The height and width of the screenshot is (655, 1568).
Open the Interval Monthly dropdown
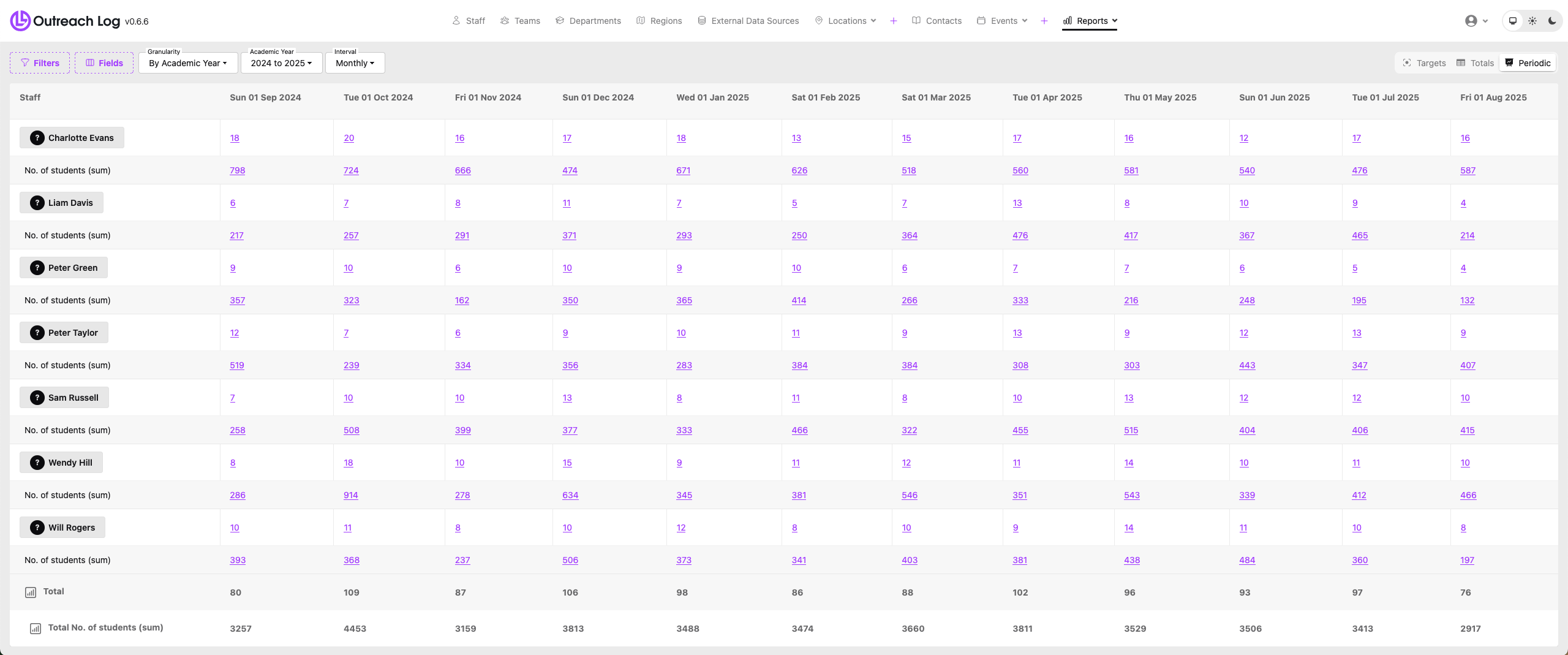355,63
